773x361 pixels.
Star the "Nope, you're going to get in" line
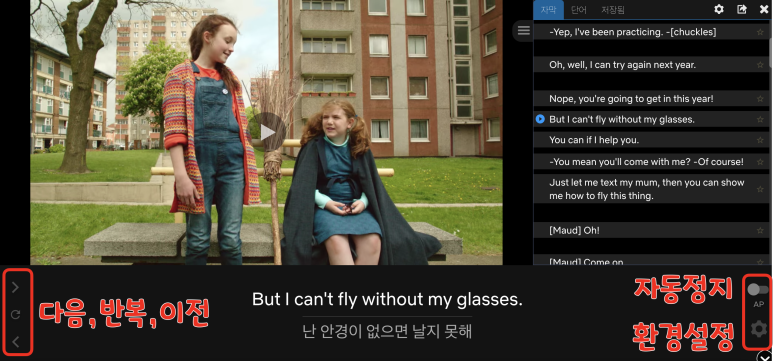[x=760, y=99]
